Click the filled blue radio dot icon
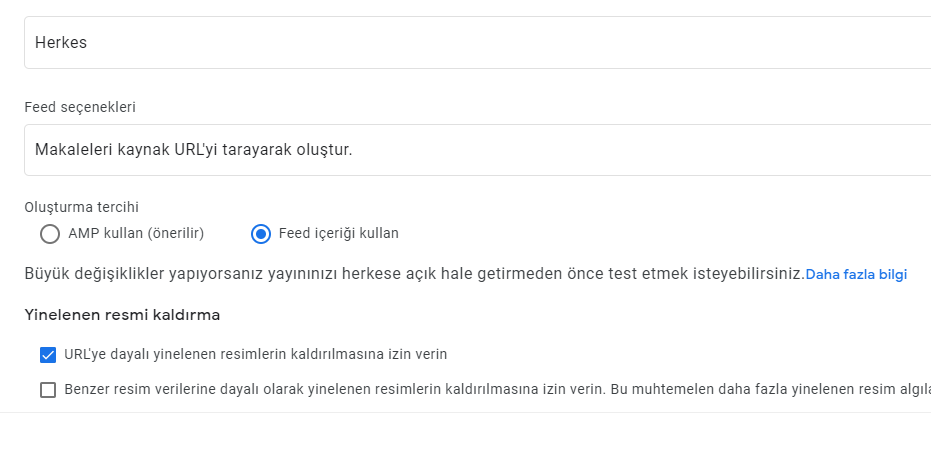Screen dimensions: 931x457 tap(261, 234)
